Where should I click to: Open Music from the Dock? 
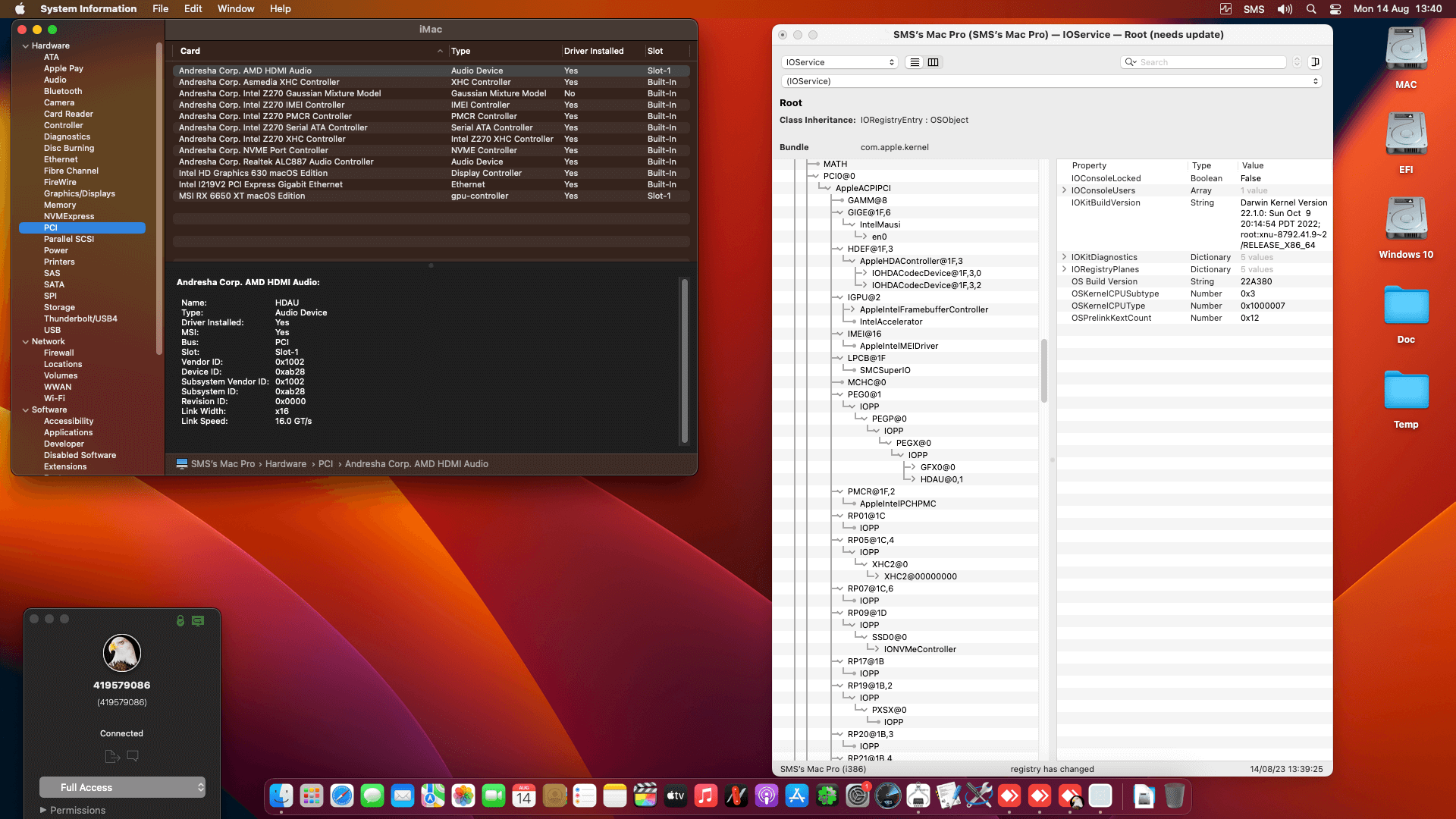tap(706, 795)
